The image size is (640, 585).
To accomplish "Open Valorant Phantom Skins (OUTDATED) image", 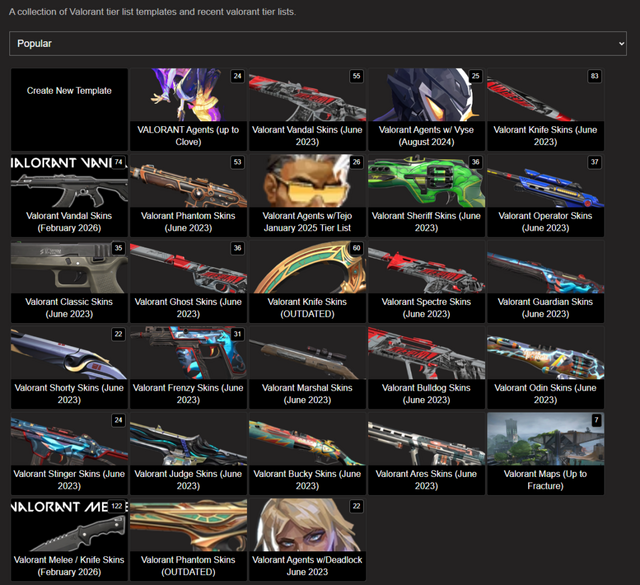I will [188, 525].
